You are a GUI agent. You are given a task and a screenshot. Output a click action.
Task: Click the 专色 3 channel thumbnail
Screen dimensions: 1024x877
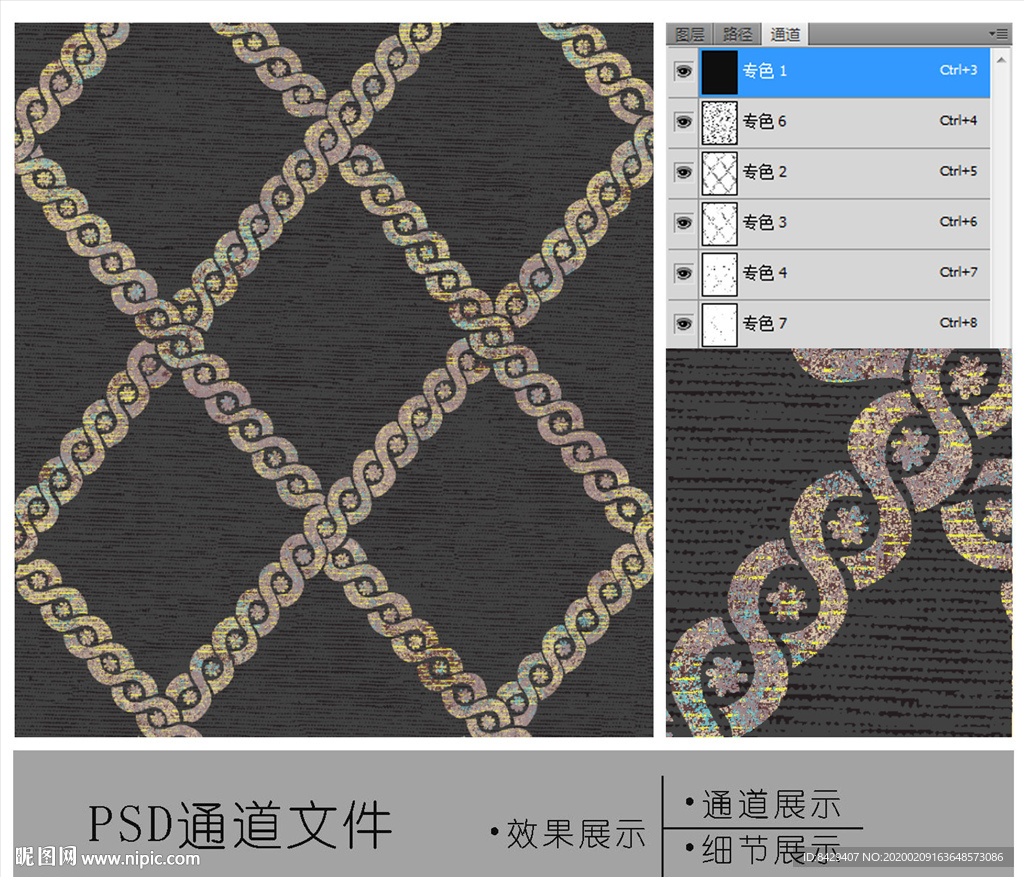pyautogui.click(x=719, y=223)
